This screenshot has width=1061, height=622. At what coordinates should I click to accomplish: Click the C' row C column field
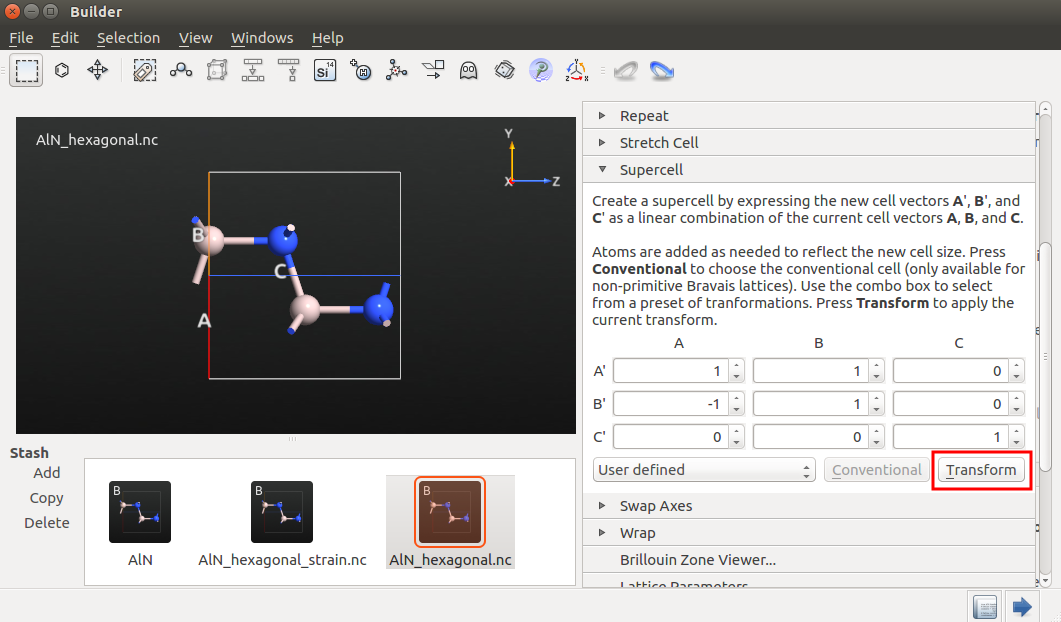tap(951, 437)
